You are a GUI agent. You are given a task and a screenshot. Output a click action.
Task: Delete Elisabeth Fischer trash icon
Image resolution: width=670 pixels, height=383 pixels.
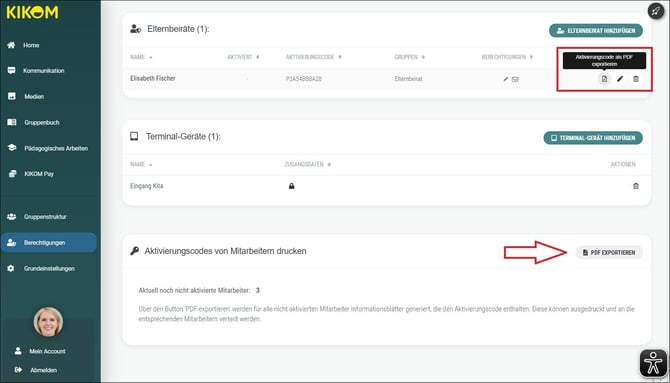pyautogui.click(x=636, y=79)
